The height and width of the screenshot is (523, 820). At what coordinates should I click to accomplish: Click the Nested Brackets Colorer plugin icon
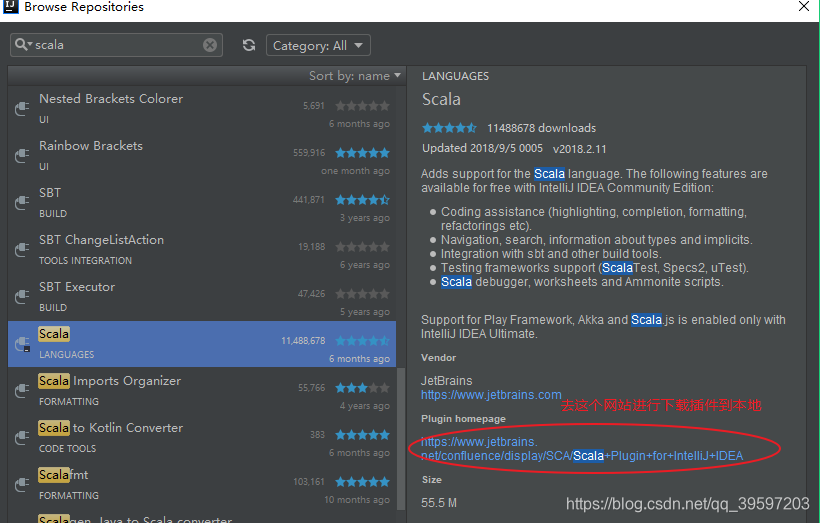pyautogui.click(x=22, y=108)
